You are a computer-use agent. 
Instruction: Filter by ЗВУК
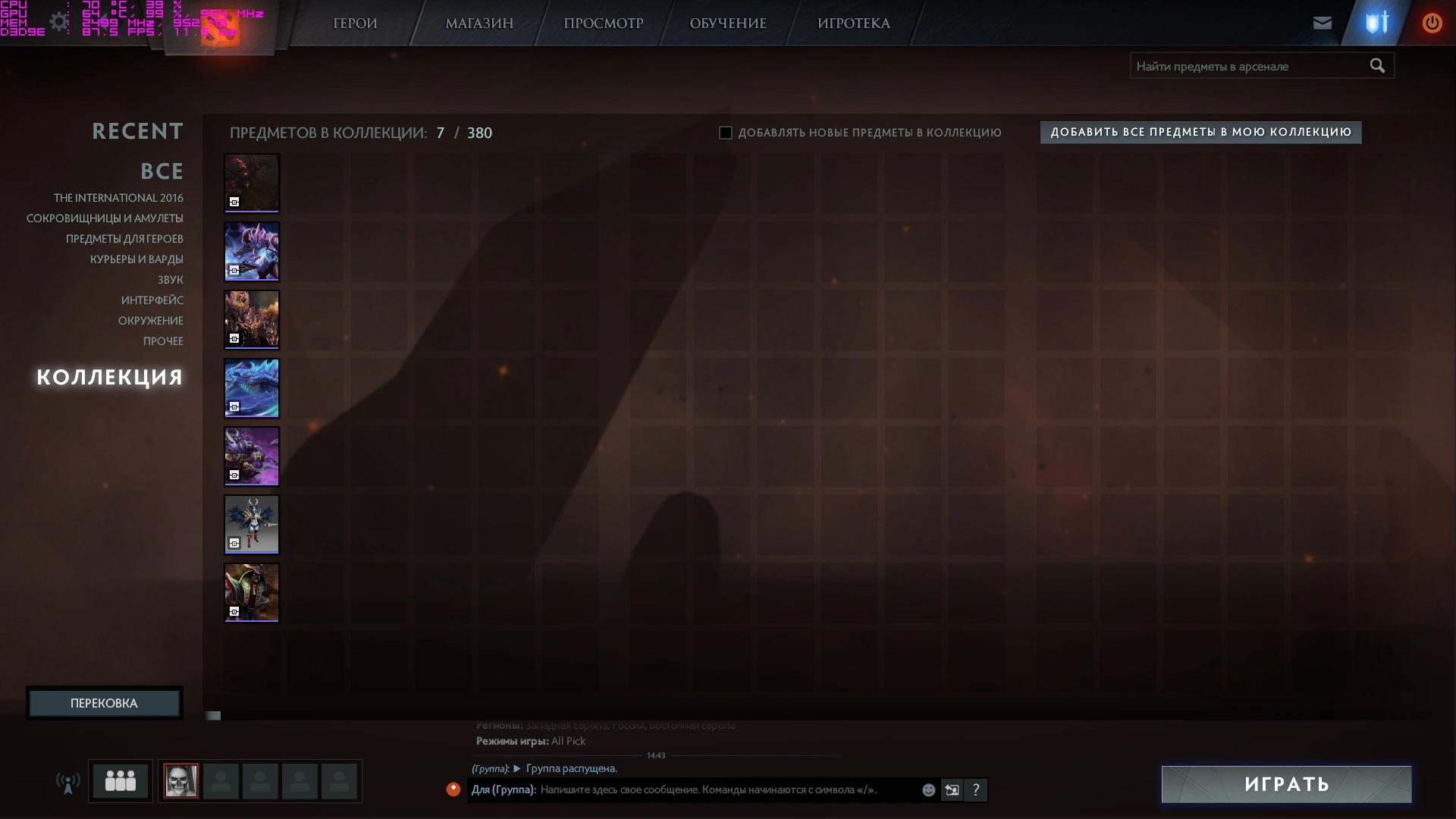(171, 280)
